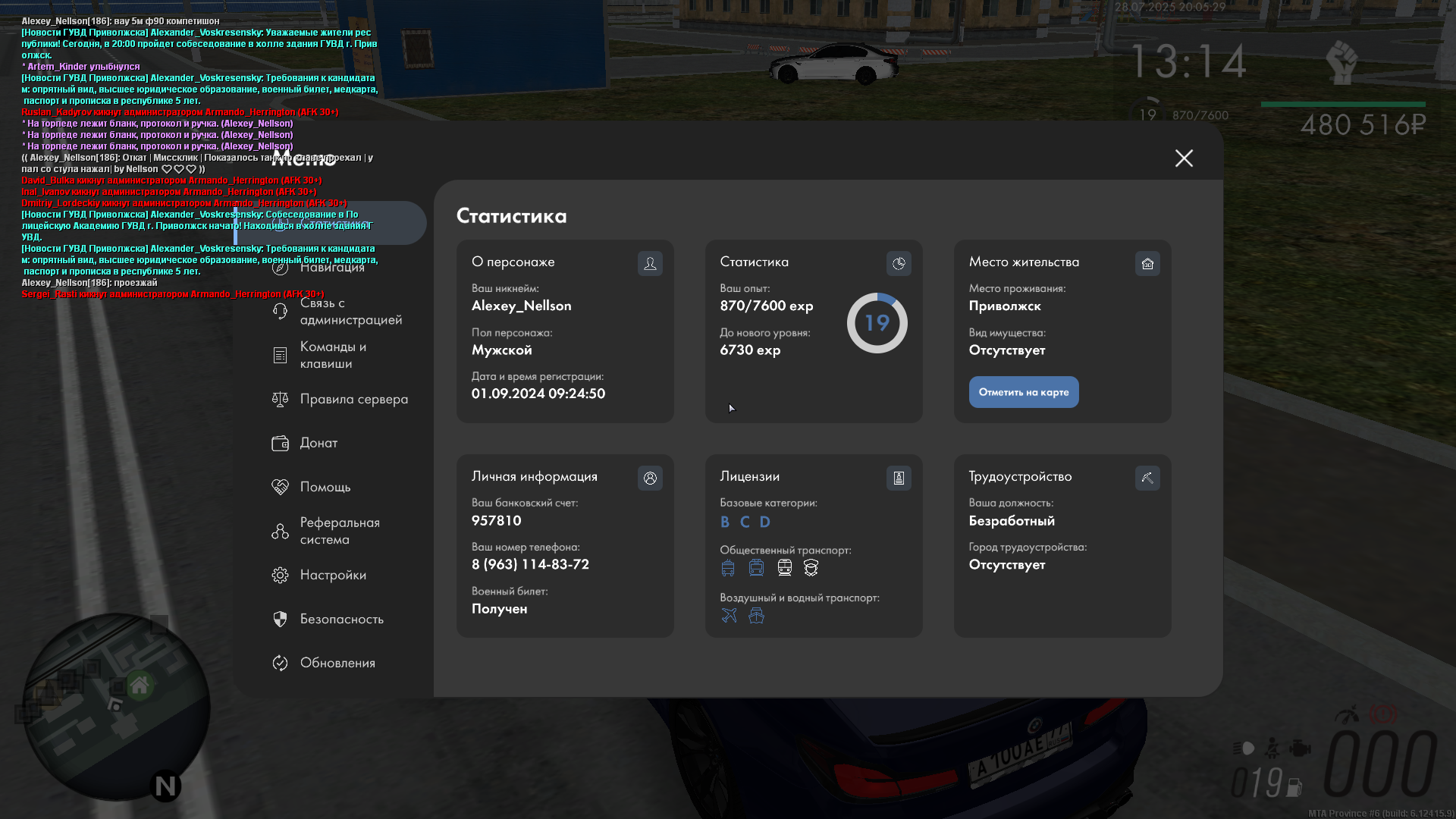Click the wallet icon next to Донат
This screenshot has height=819, width=1456.
tap(280, 443)
